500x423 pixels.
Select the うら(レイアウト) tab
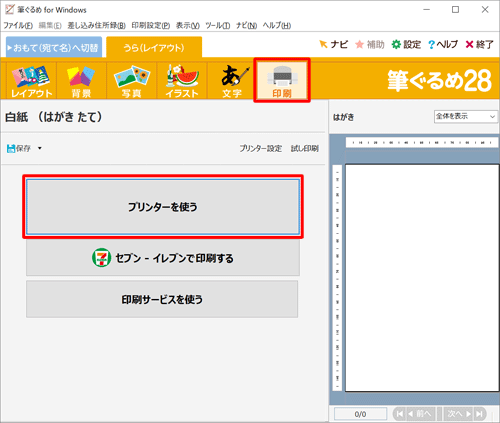click(x=154, y=48)
